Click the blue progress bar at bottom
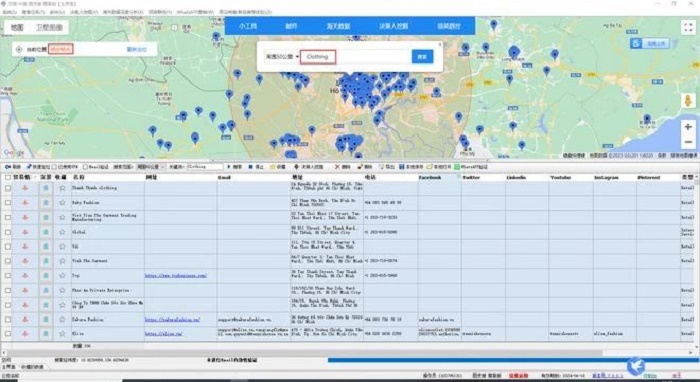This screenshot has width=700, height=382. 513,360
